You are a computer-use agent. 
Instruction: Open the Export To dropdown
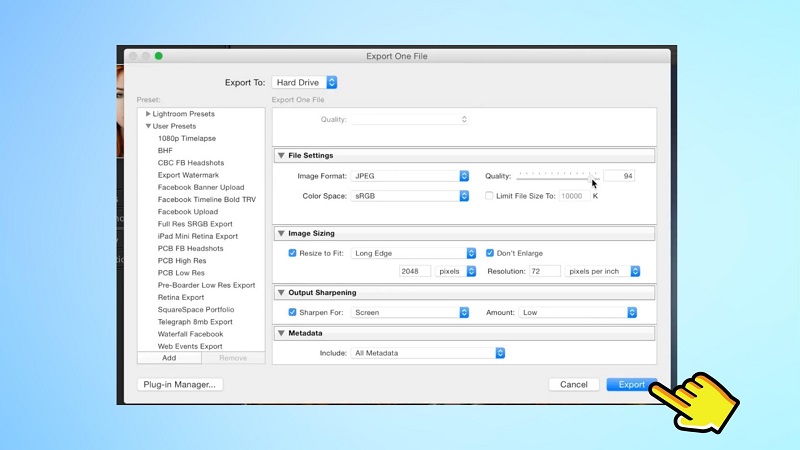click(x=305, y=82)
